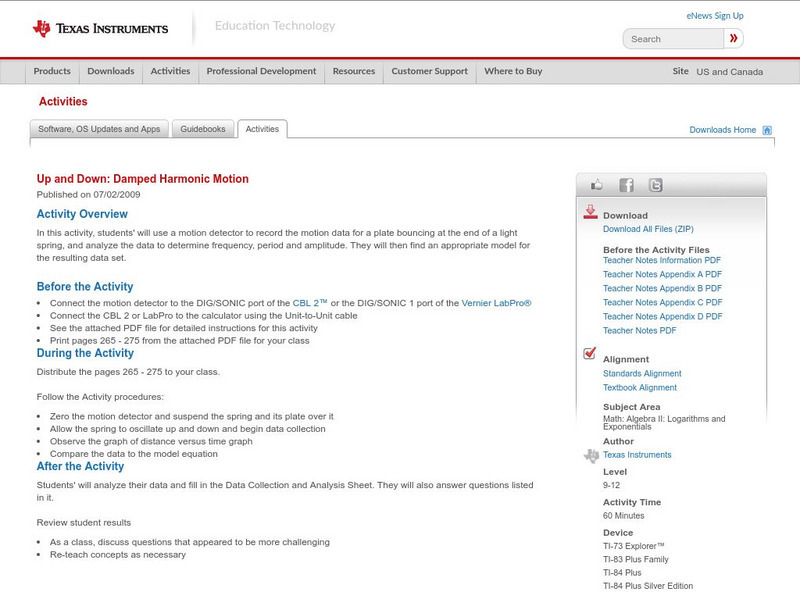Viewport: 800px width, 592px height.
Task: Follow the Vernier LabPro link
Action: click(496, 303)
